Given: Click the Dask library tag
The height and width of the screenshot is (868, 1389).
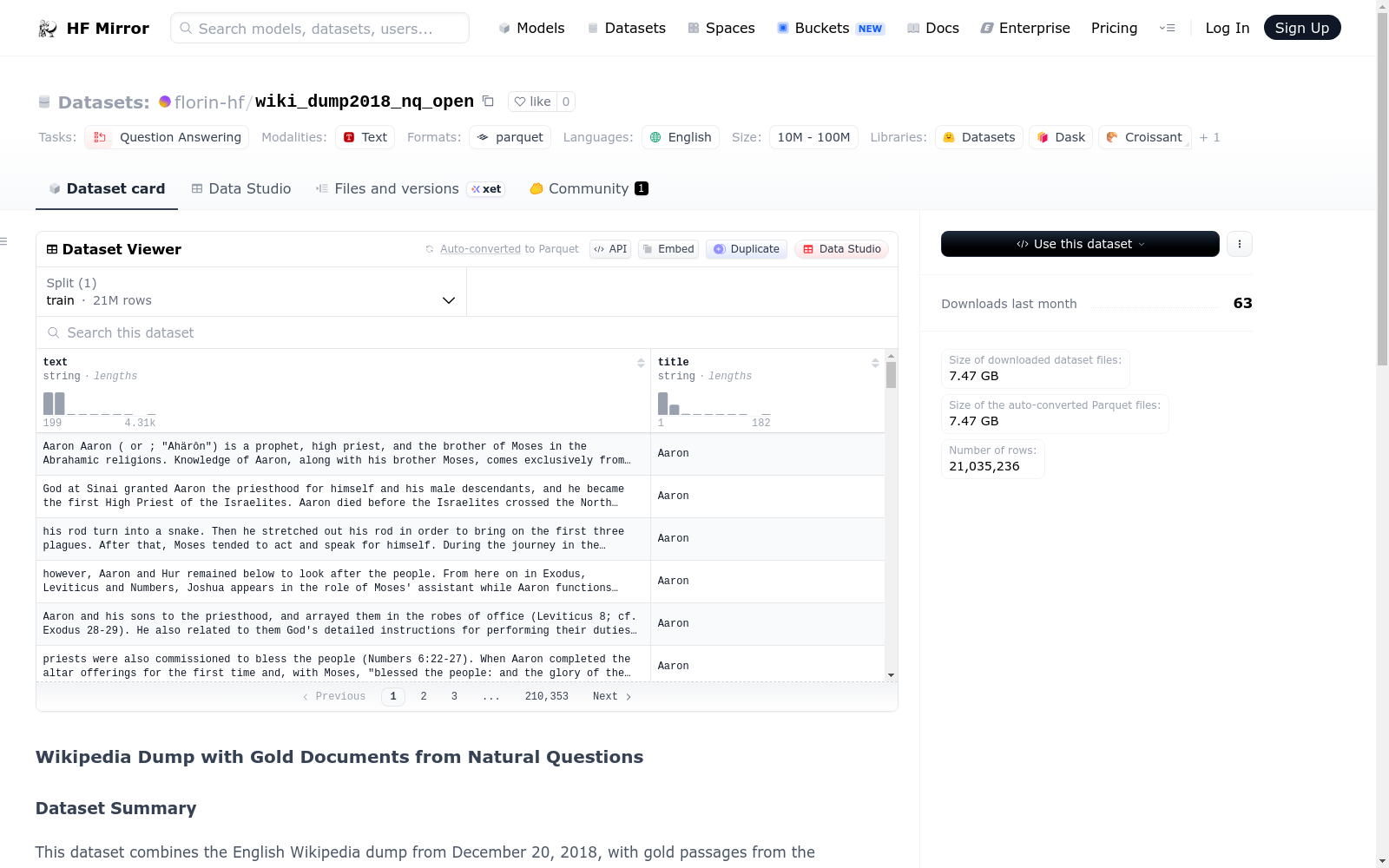Looking at the screenshot, I should 1061,137.
